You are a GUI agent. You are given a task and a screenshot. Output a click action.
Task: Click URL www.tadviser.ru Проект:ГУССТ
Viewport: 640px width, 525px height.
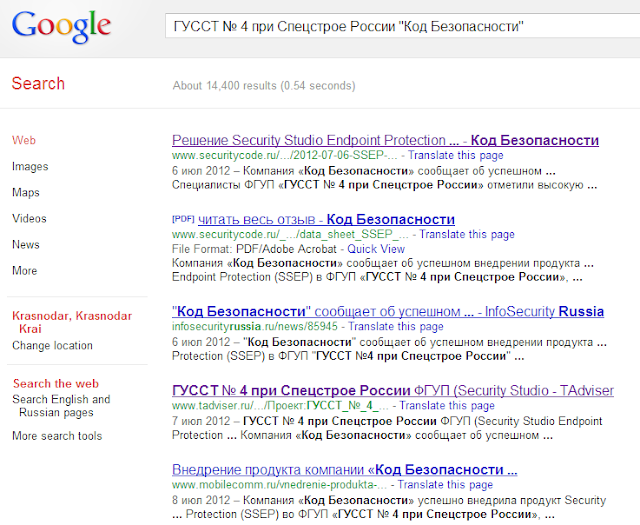(x=280, y=406)
